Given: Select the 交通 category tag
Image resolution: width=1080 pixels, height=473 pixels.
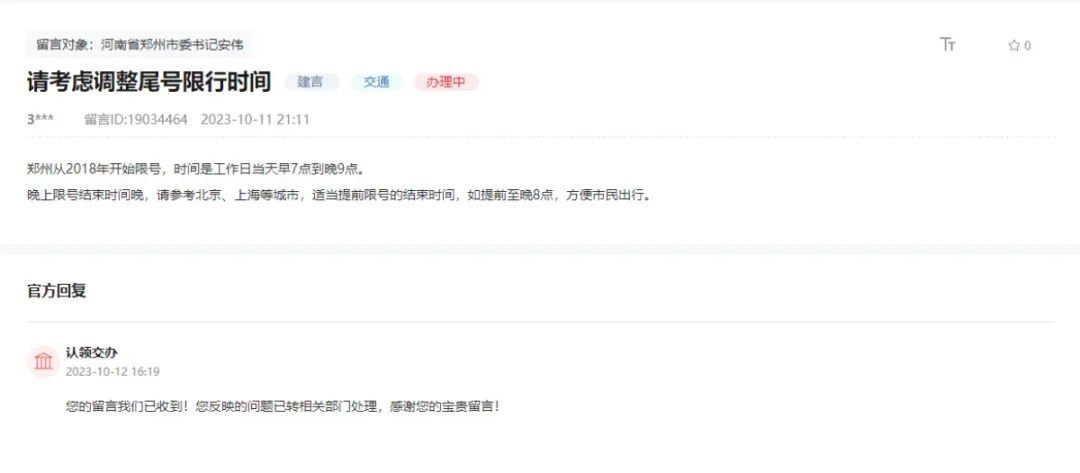Looking at the screenshot, I should (377, 82).
